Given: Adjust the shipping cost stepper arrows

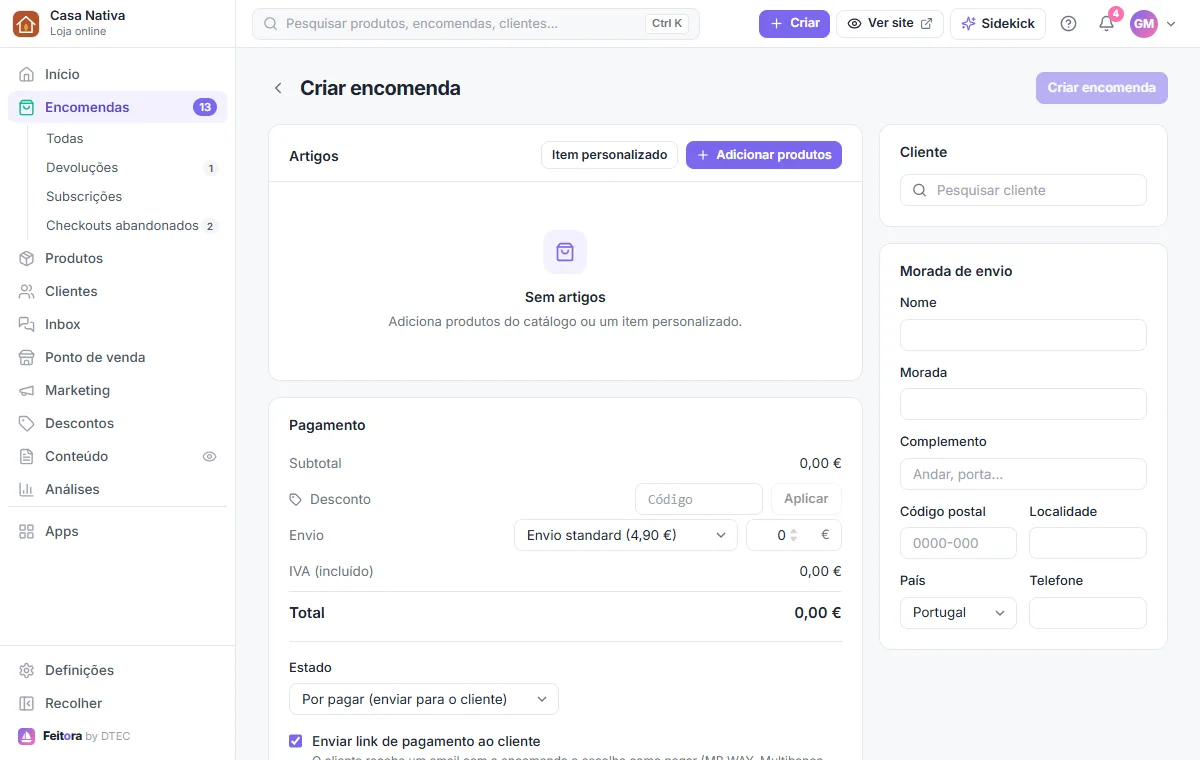Looking at the screenshot, I should [x=794, y=535].
